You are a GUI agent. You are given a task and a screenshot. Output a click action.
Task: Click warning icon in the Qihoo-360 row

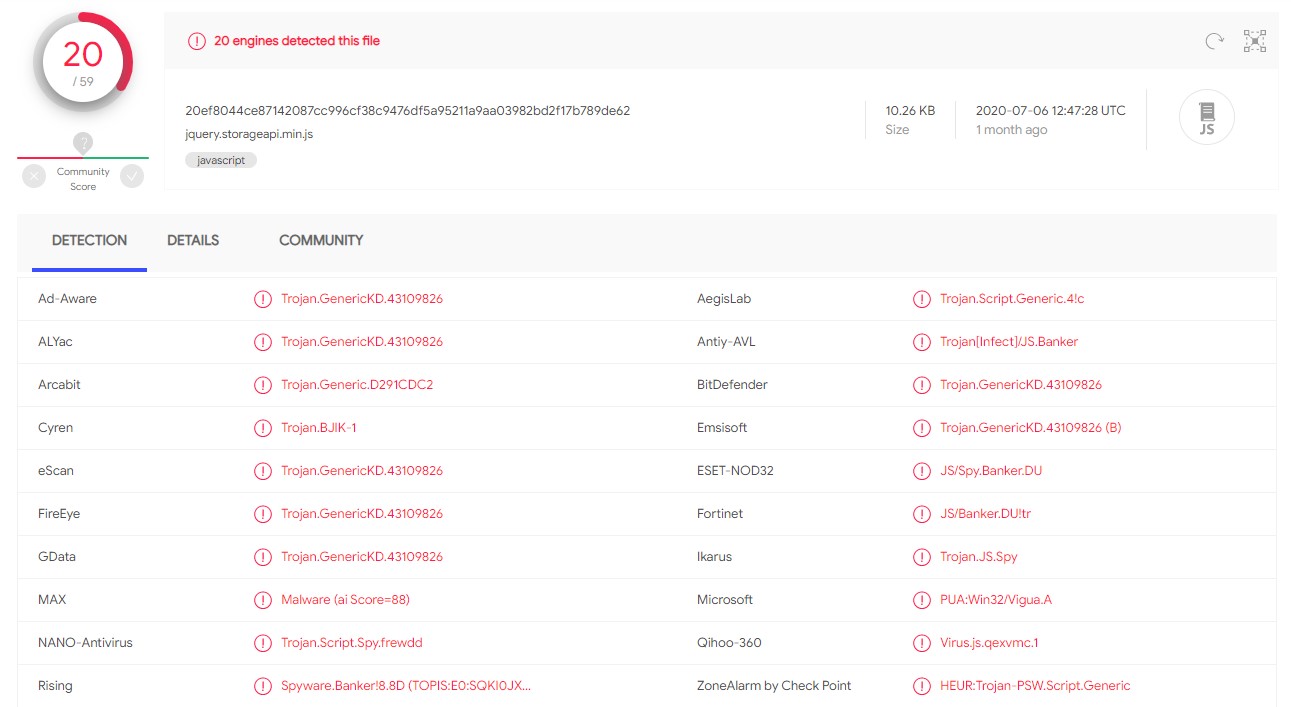[922, 643]
